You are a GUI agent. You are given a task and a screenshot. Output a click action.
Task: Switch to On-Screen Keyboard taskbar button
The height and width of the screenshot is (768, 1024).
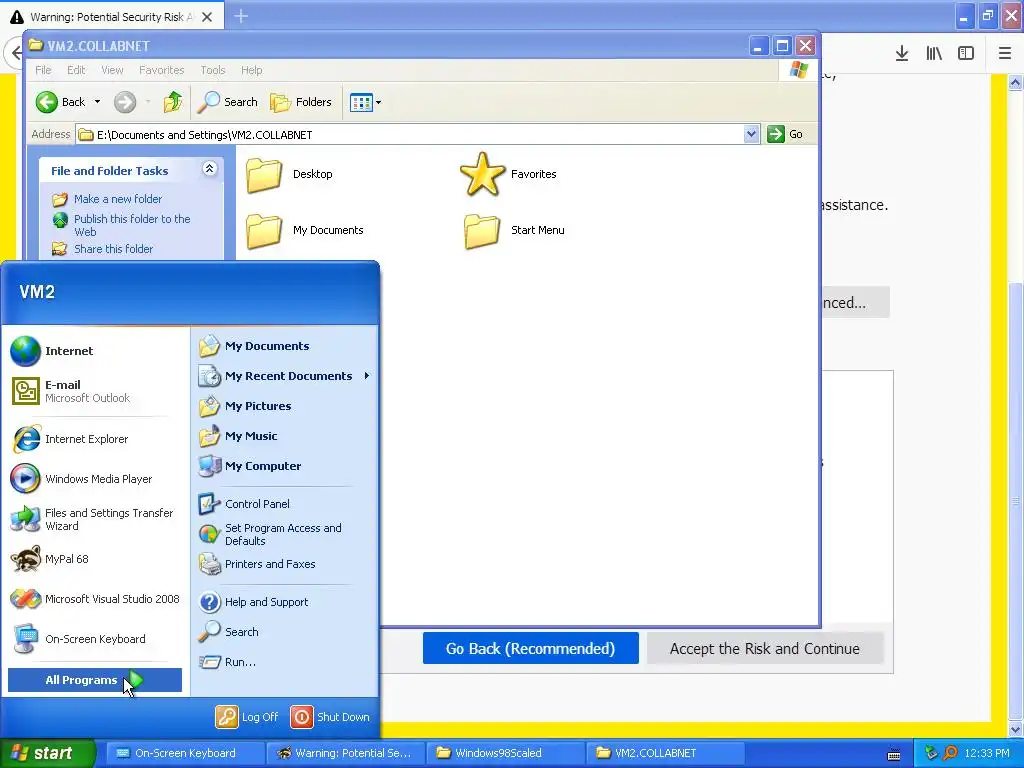click(185, 753)
